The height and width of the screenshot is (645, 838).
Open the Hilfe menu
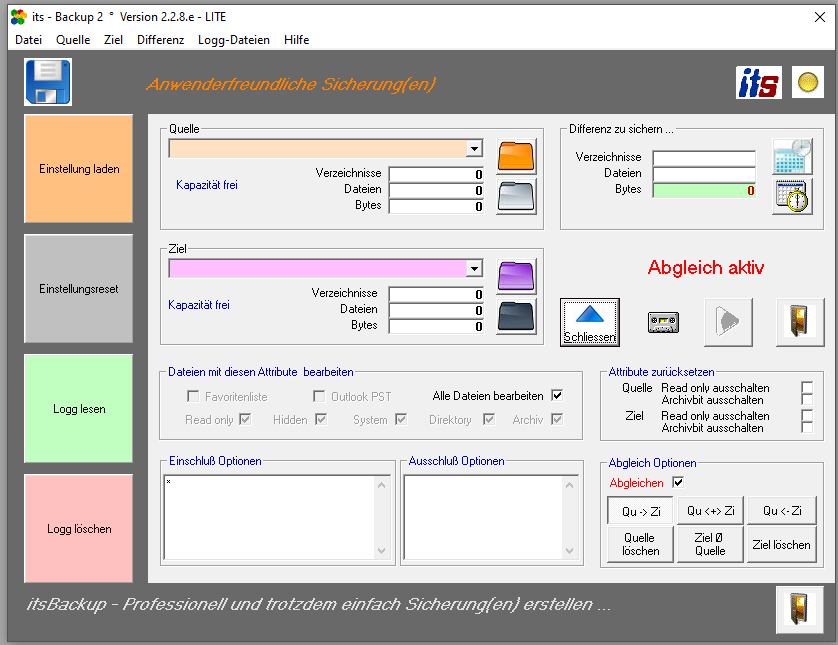tap(297, 40)
